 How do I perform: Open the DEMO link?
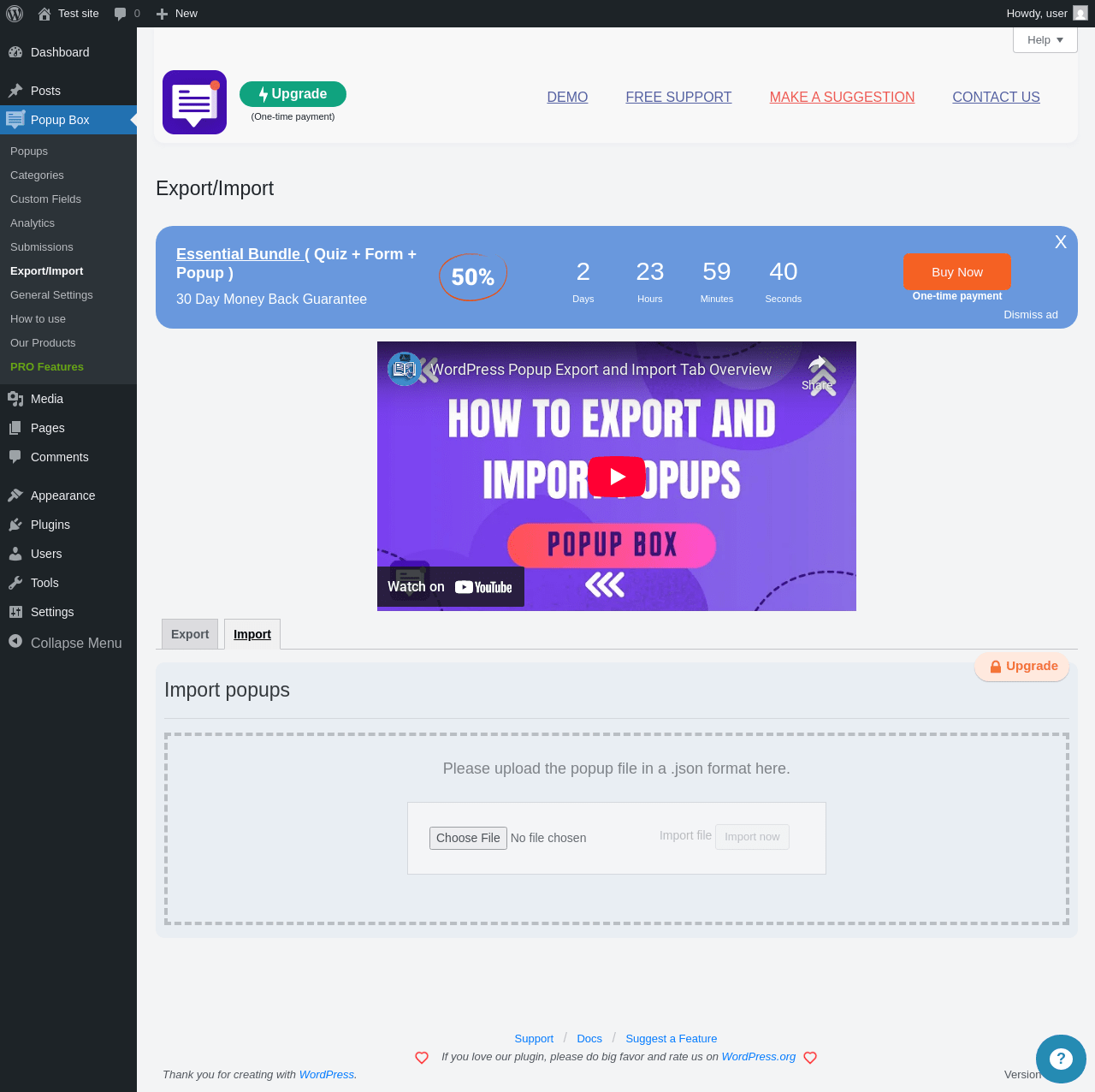[x=567, y=98]
